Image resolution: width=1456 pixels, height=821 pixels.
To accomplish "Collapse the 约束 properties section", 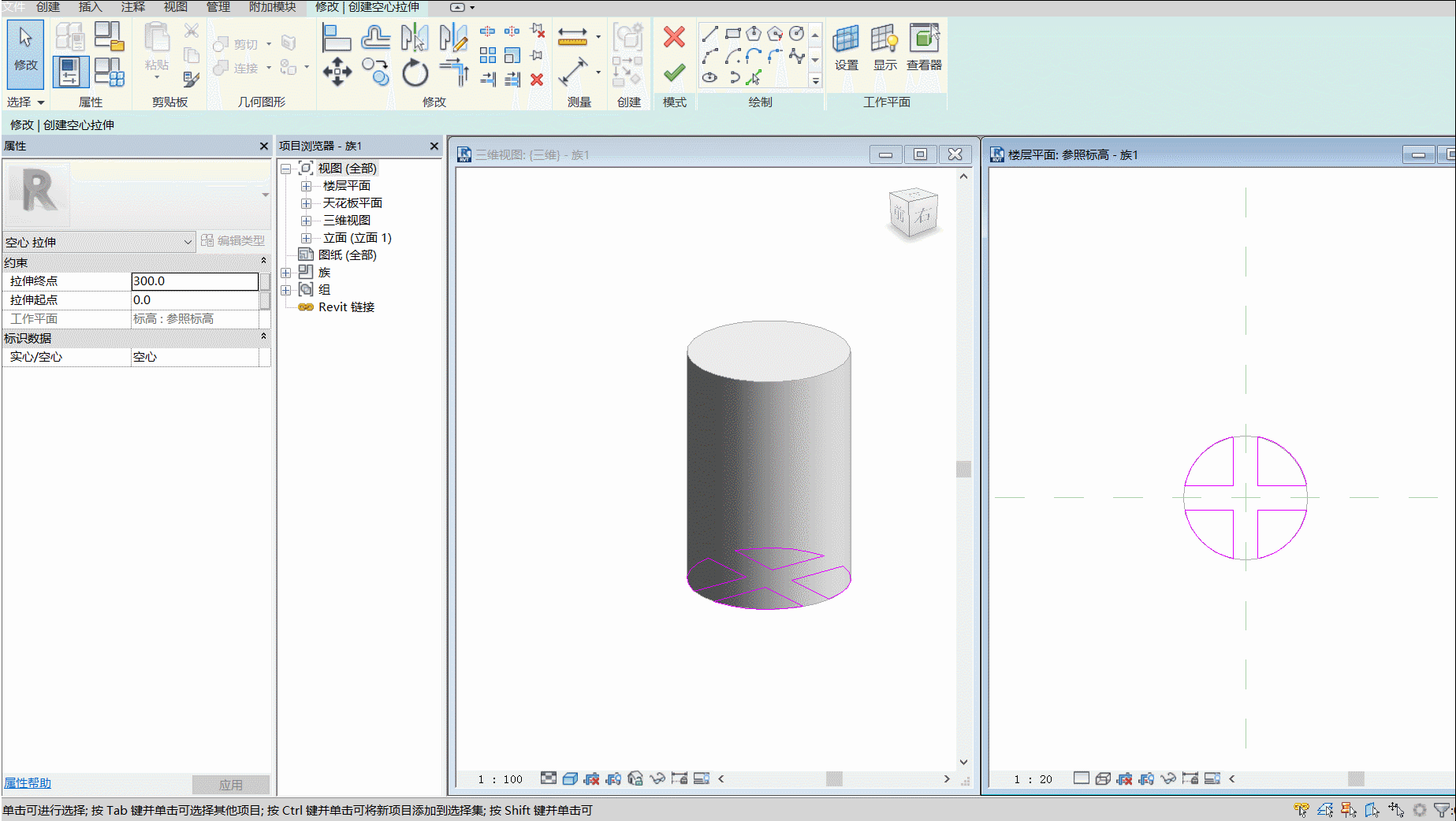I will [x=263, y=262].
